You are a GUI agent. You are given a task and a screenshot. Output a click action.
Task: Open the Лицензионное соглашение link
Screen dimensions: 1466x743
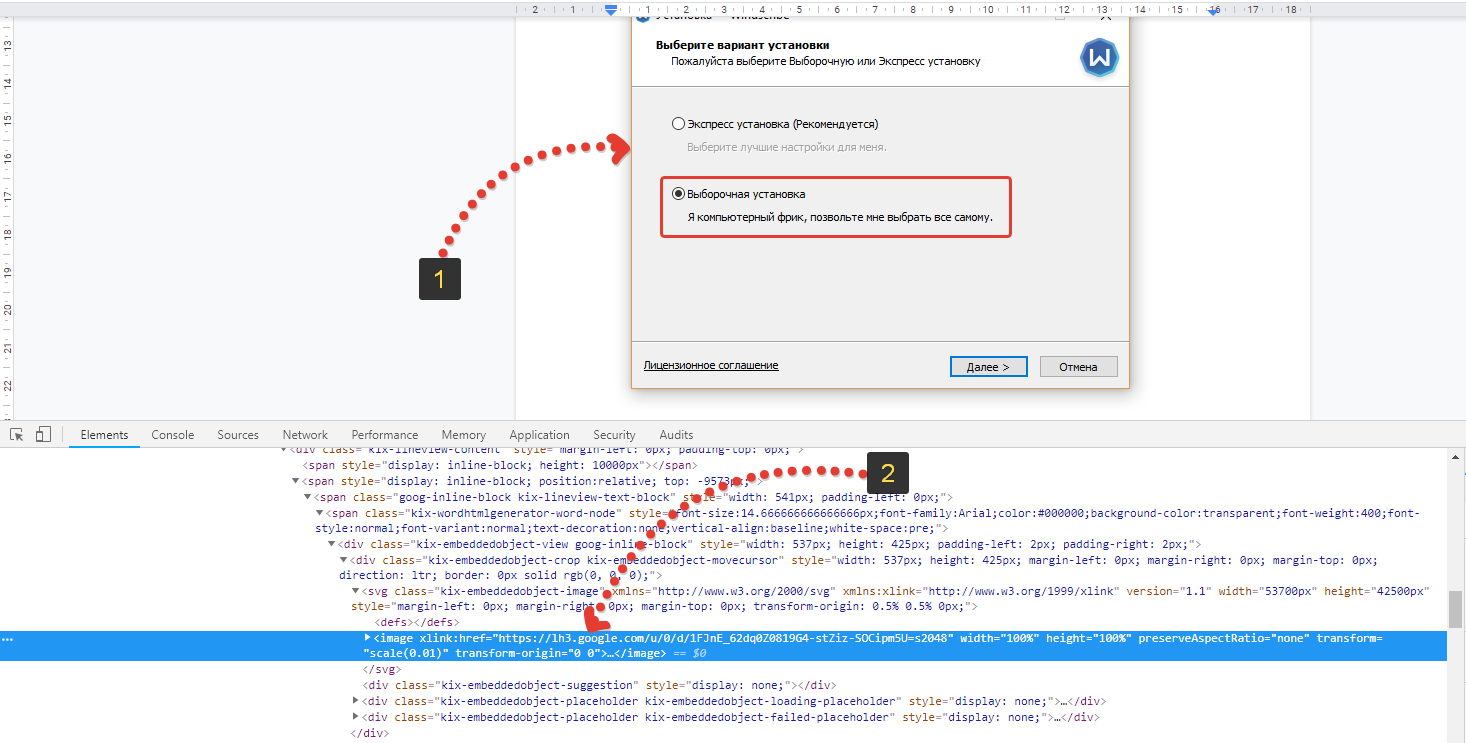711,366
